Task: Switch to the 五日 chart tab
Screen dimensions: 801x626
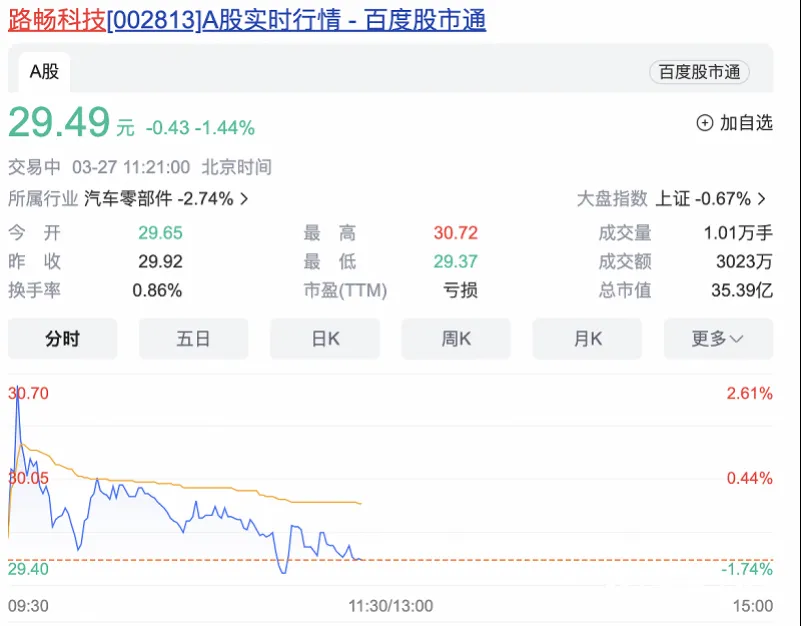Action: point(193,339)
